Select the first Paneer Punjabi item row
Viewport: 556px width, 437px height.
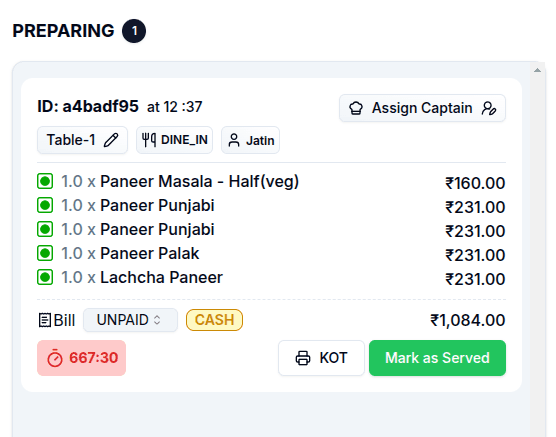point(271,206)
